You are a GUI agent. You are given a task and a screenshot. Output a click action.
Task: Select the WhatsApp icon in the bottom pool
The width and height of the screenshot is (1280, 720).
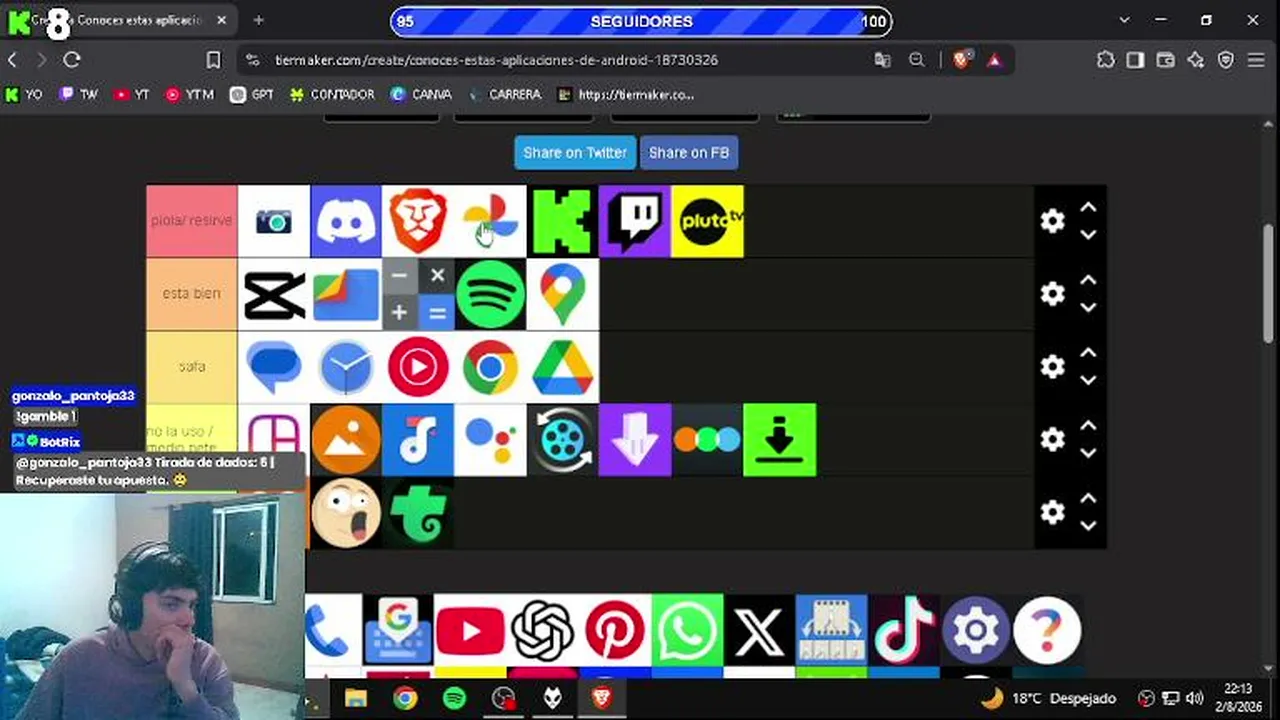[x=687, y=630]
